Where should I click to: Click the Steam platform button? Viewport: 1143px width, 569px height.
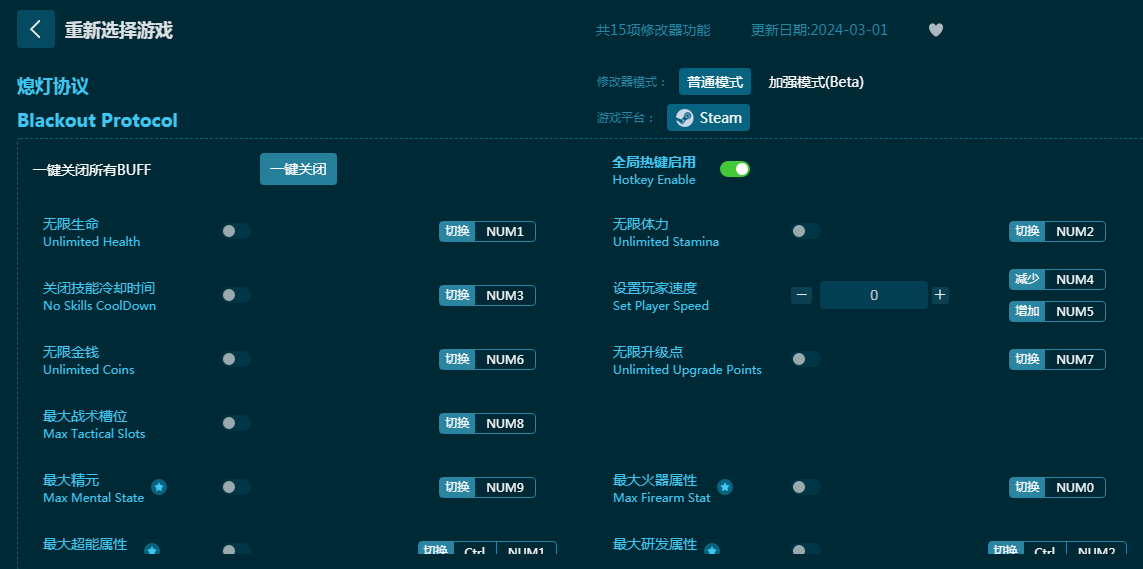708,117
